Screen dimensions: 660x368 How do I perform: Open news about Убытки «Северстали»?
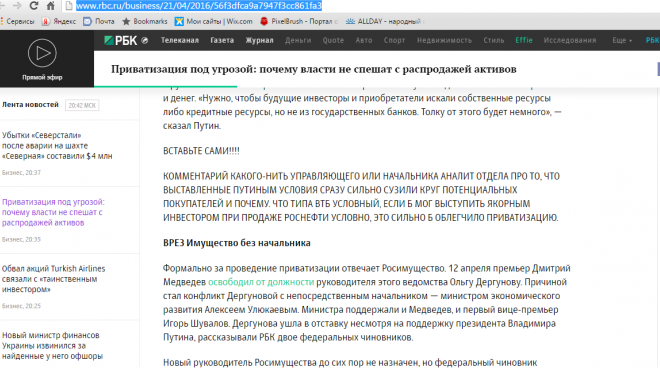57,146
